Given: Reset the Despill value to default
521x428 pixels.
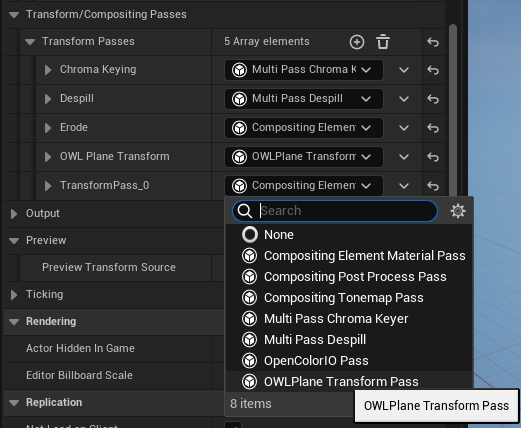Looking at the screenshot, I should pos(433,99).
